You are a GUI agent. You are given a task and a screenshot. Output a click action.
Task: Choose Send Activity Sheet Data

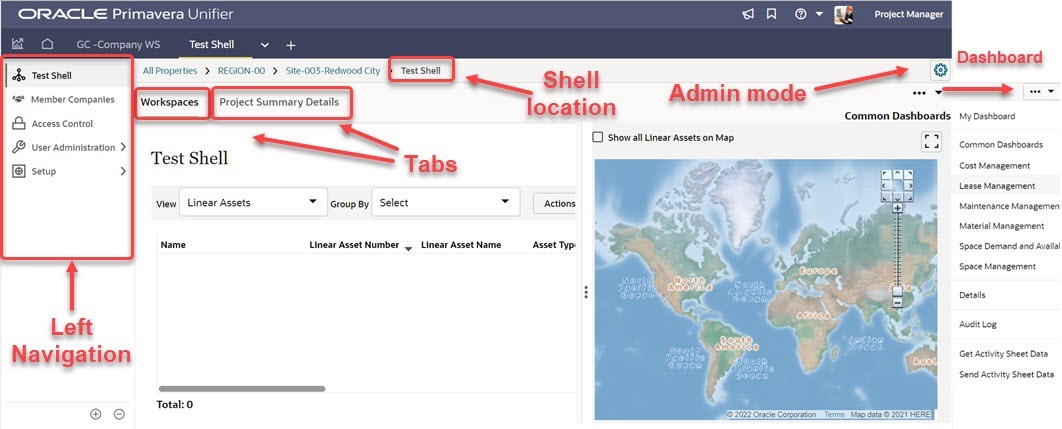click(x=1006, y=374)
